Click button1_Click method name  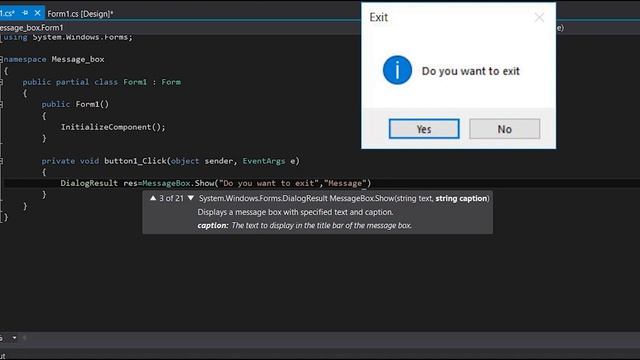pyautogui.click(x=135, y=161)
